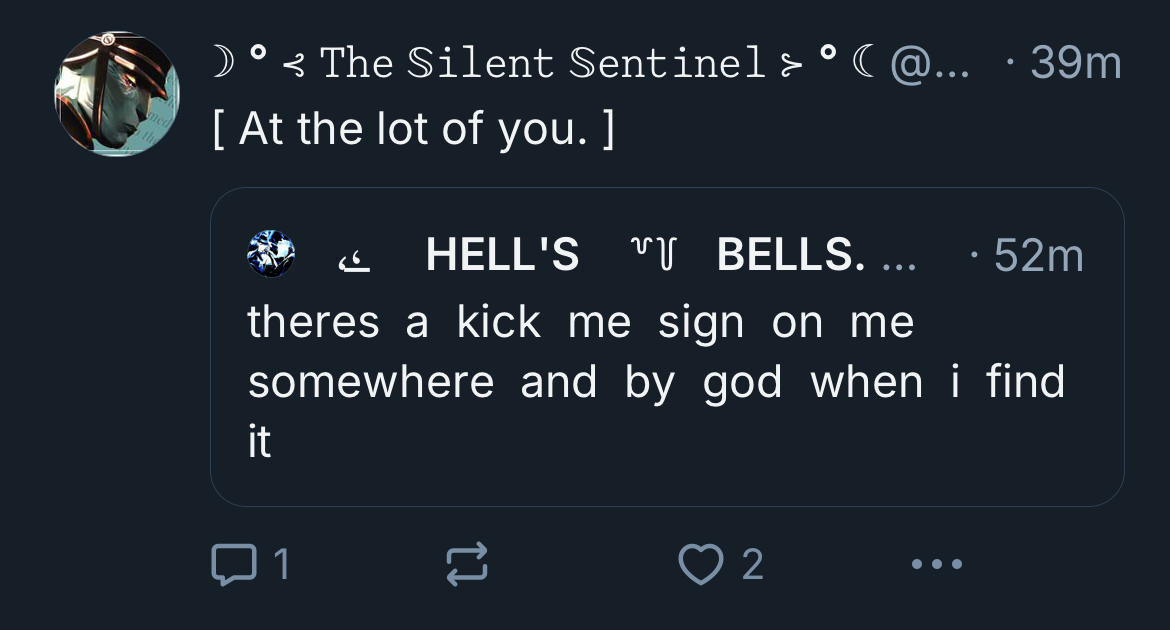Open quoted tweet via "theres a kick me sign" text

(580, 323)
